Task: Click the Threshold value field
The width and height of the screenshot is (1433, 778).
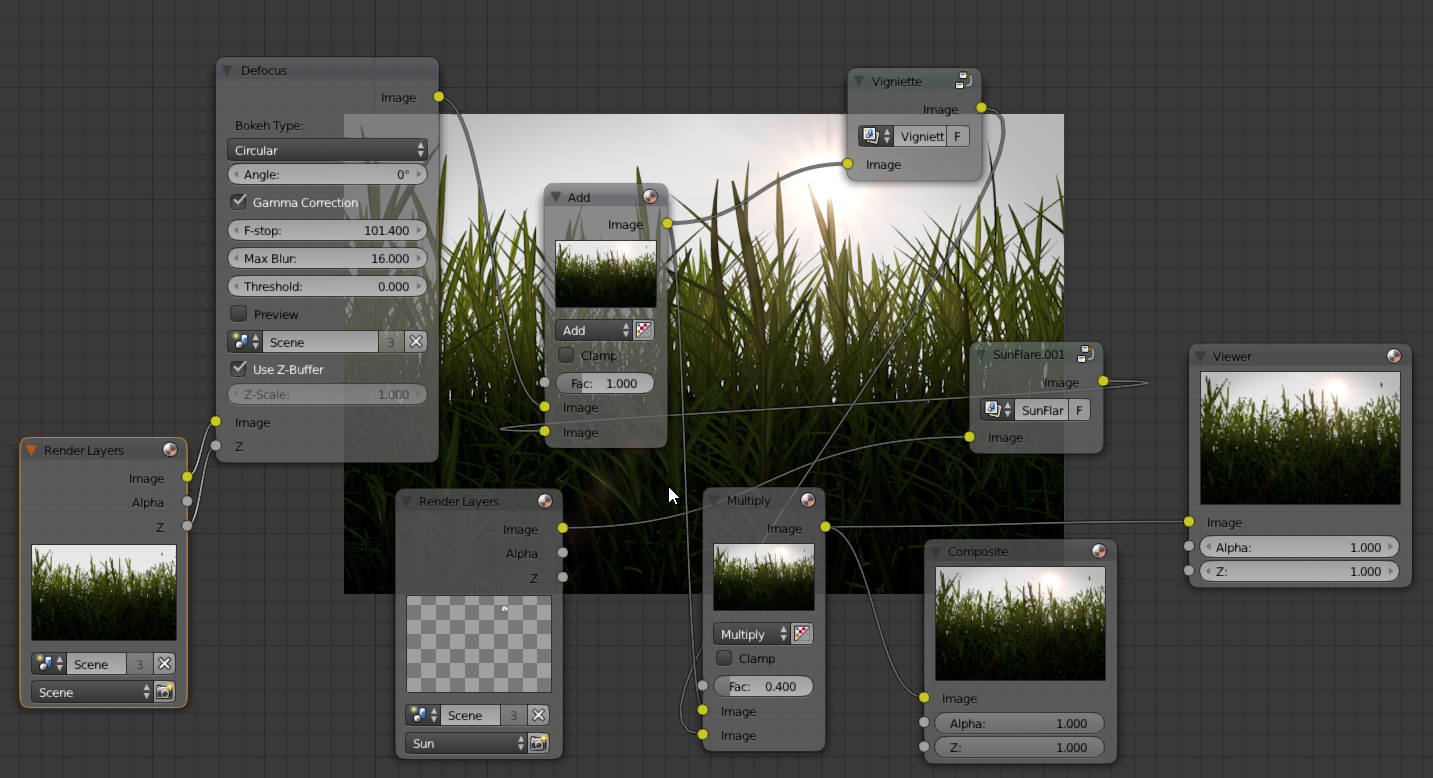Action: [327, 286]
